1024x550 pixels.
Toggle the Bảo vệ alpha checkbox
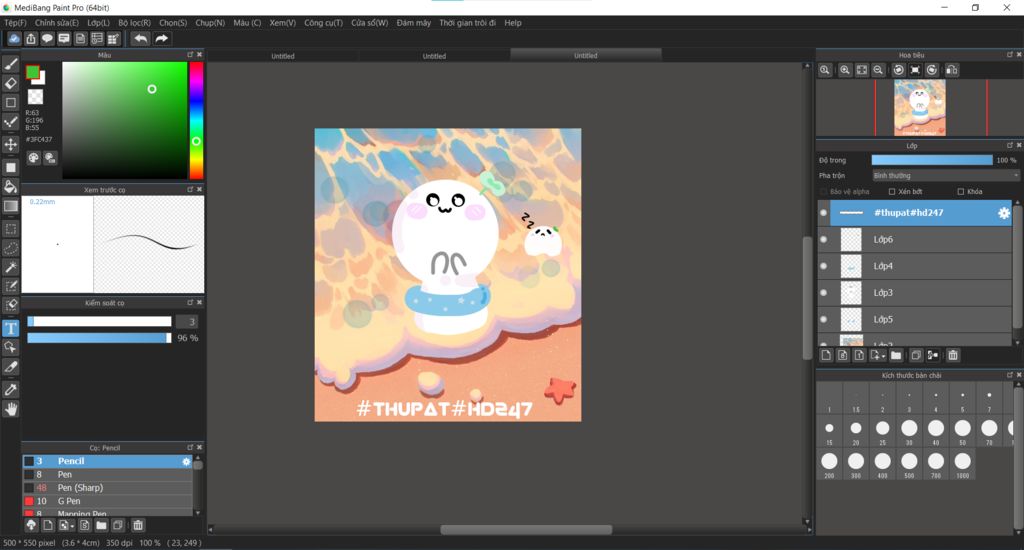[824, 191]
